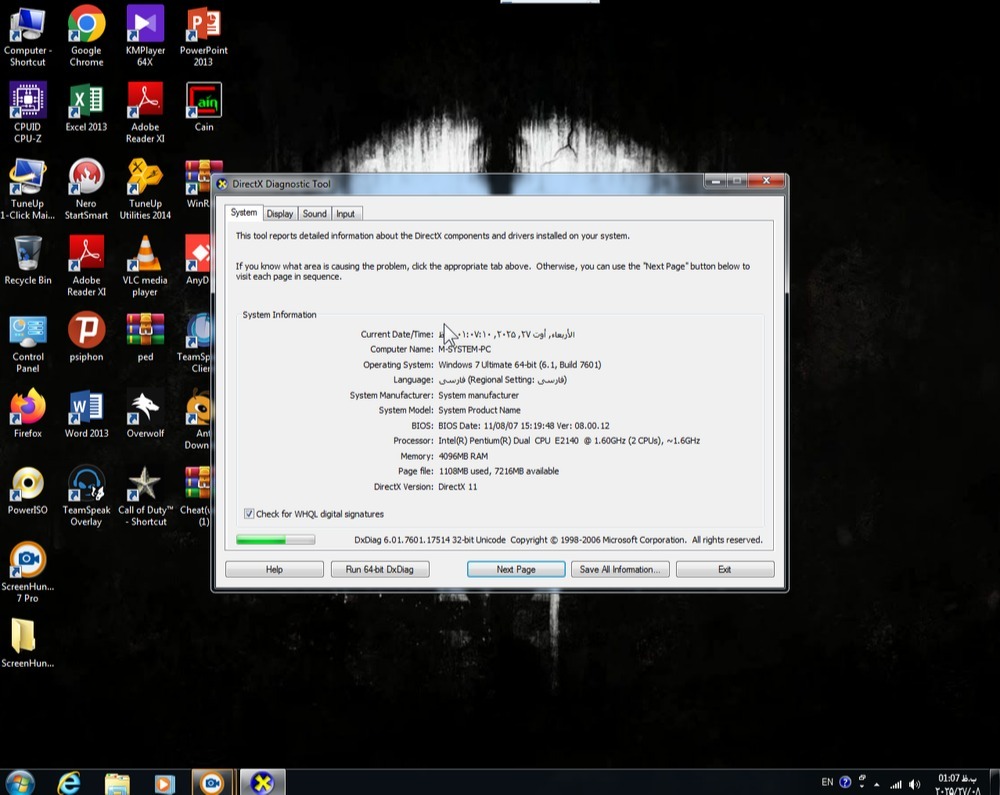Switch to the System tab
The image size is (1000, 795).
[x=244, y=212]
